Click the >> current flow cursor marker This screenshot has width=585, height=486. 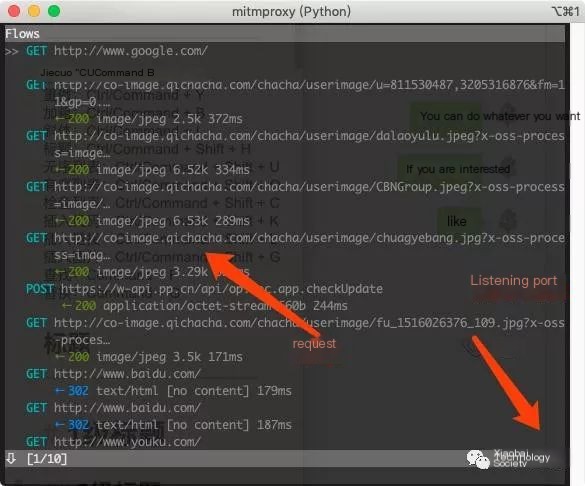pyautogui.click(x=12, y=51)
